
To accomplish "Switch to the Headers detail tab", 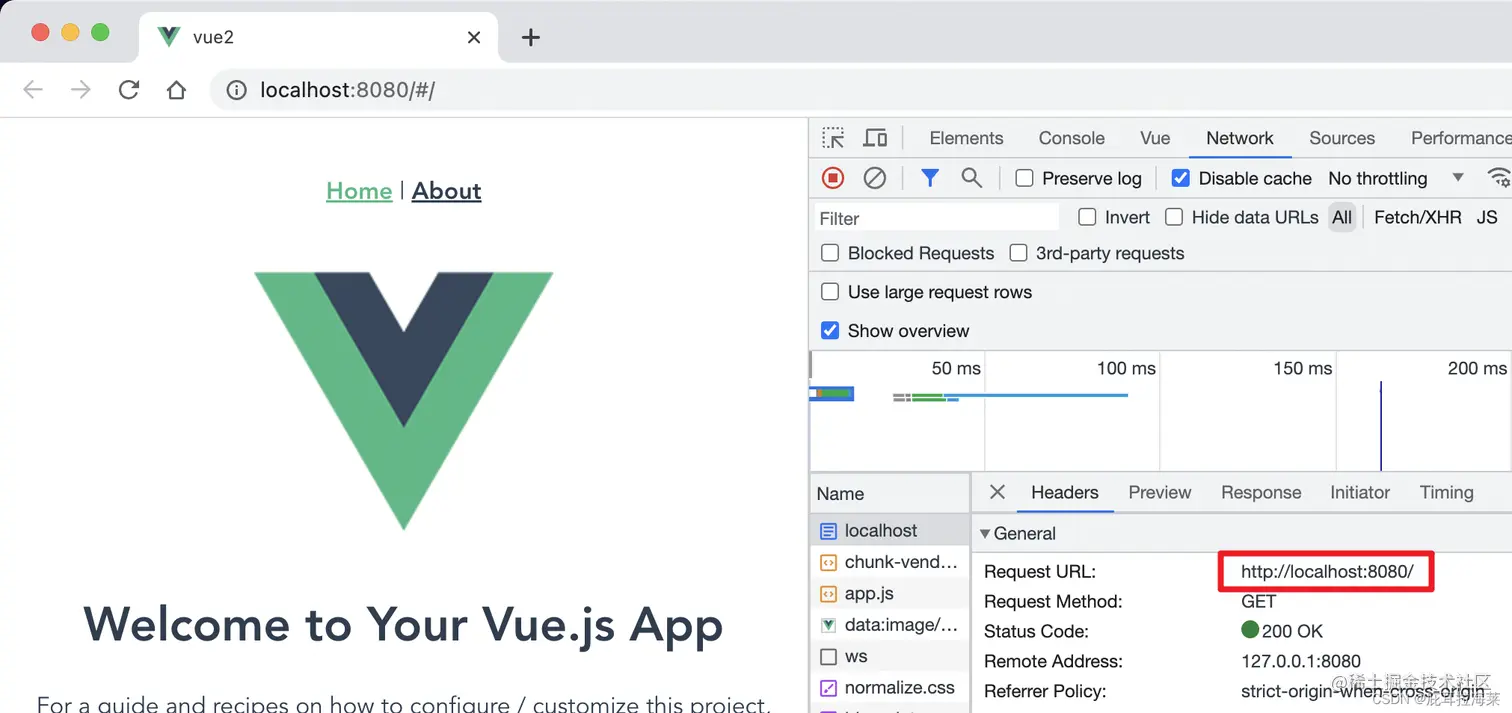I will (1065, 492).
